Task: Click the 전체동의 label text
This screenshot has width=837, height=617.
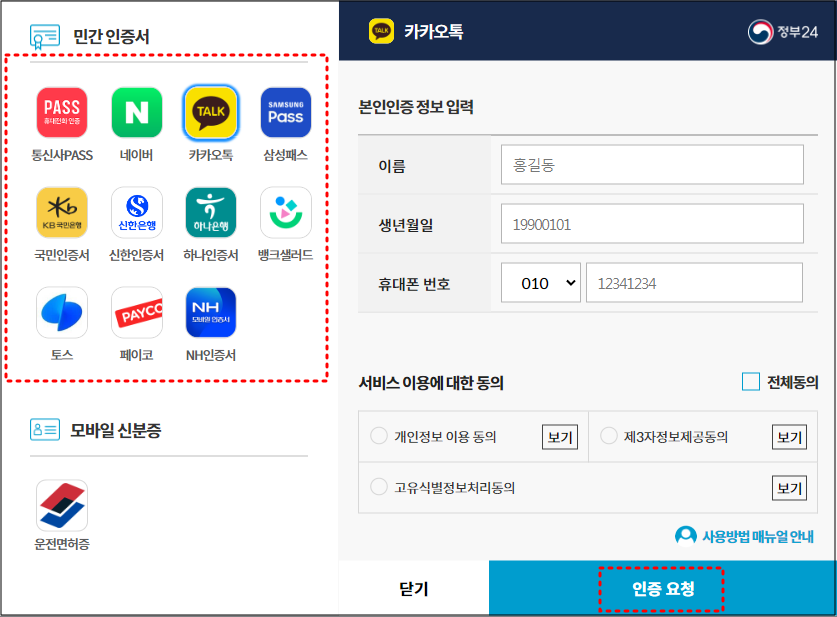Action: pyautogui.click(x=792, y=382)
